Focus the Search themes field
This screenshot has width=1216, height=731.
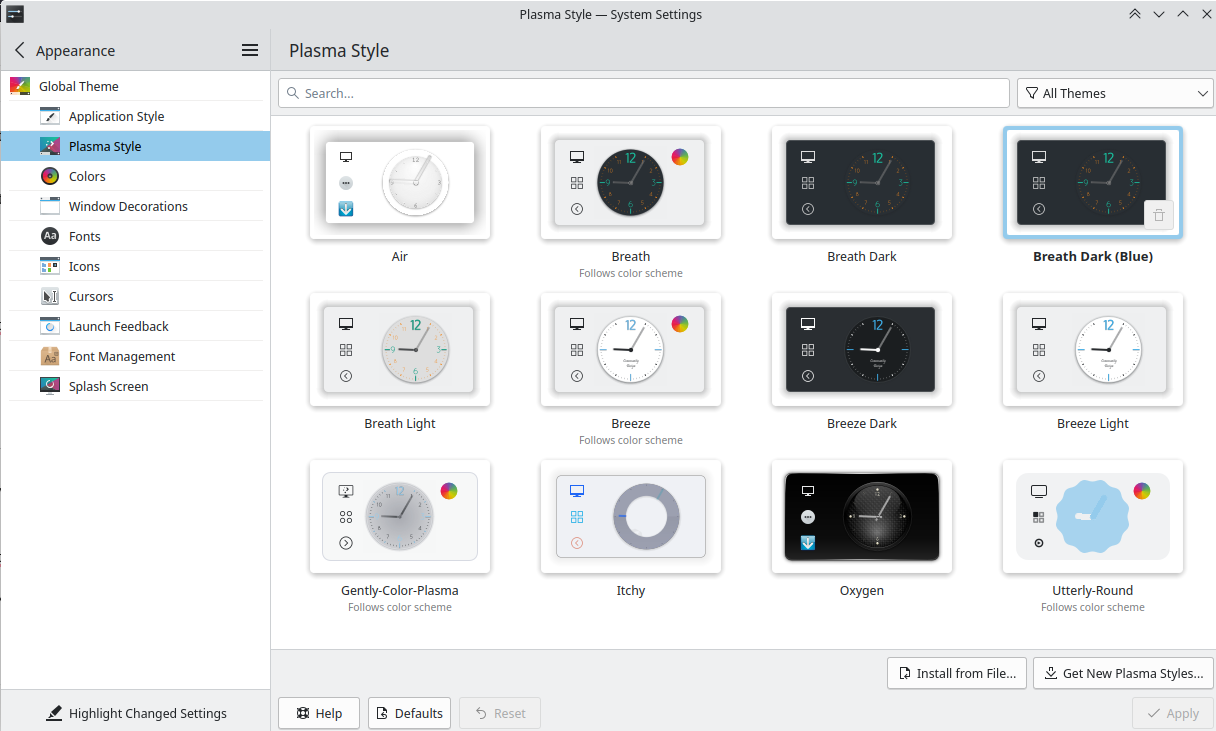[x=644, y=93]
